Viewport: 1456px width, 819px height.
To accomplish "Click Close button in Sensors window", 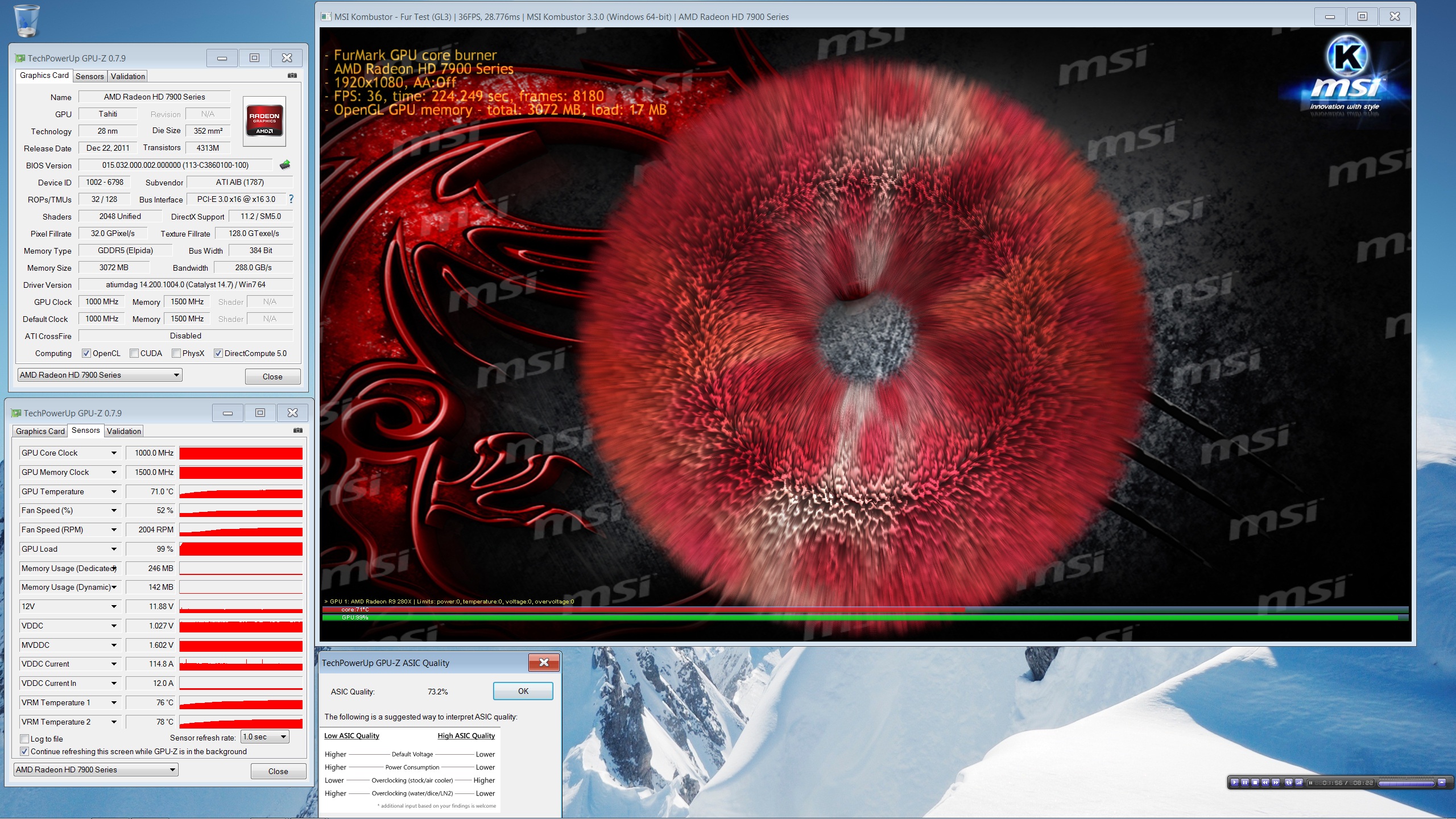I will click(278, 771).
